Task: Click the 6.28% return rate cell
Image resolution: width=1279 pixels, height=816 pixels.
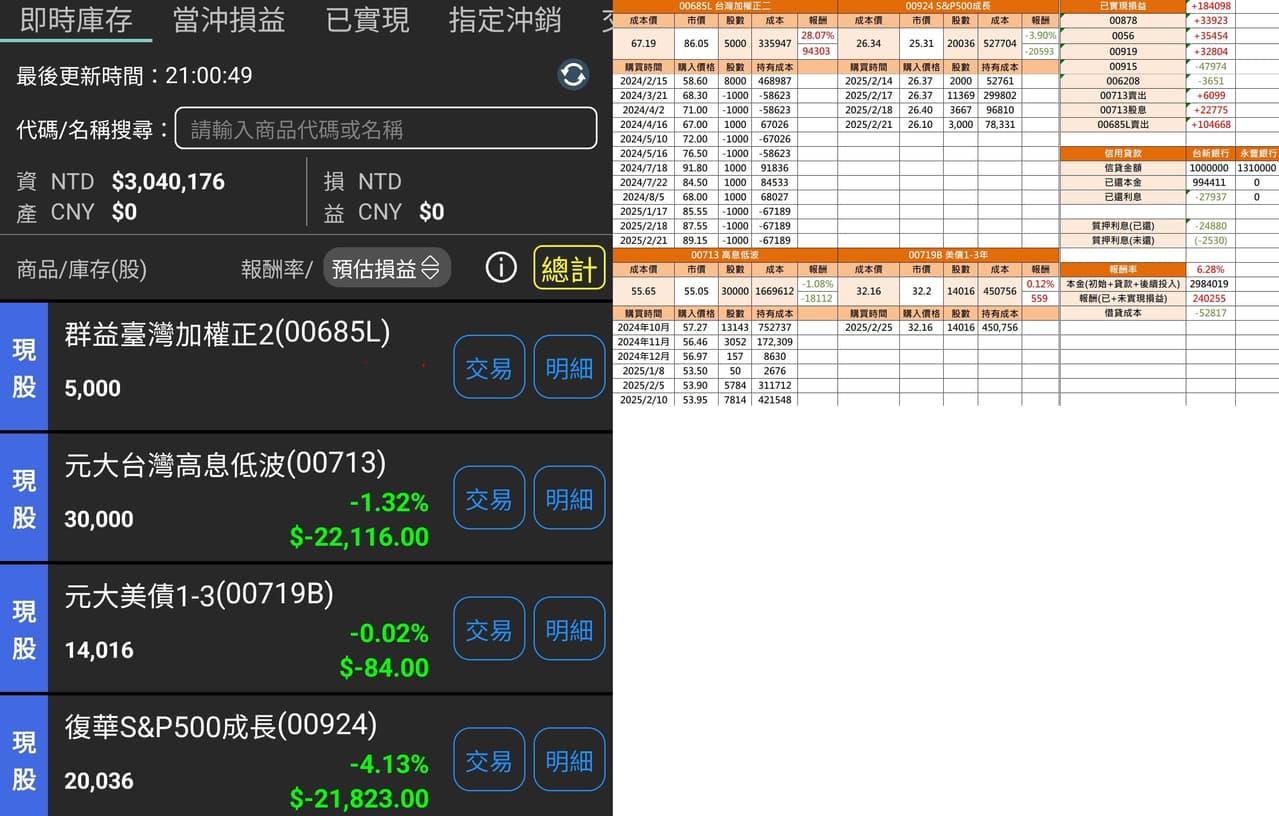Action: tap(1211, 270)
